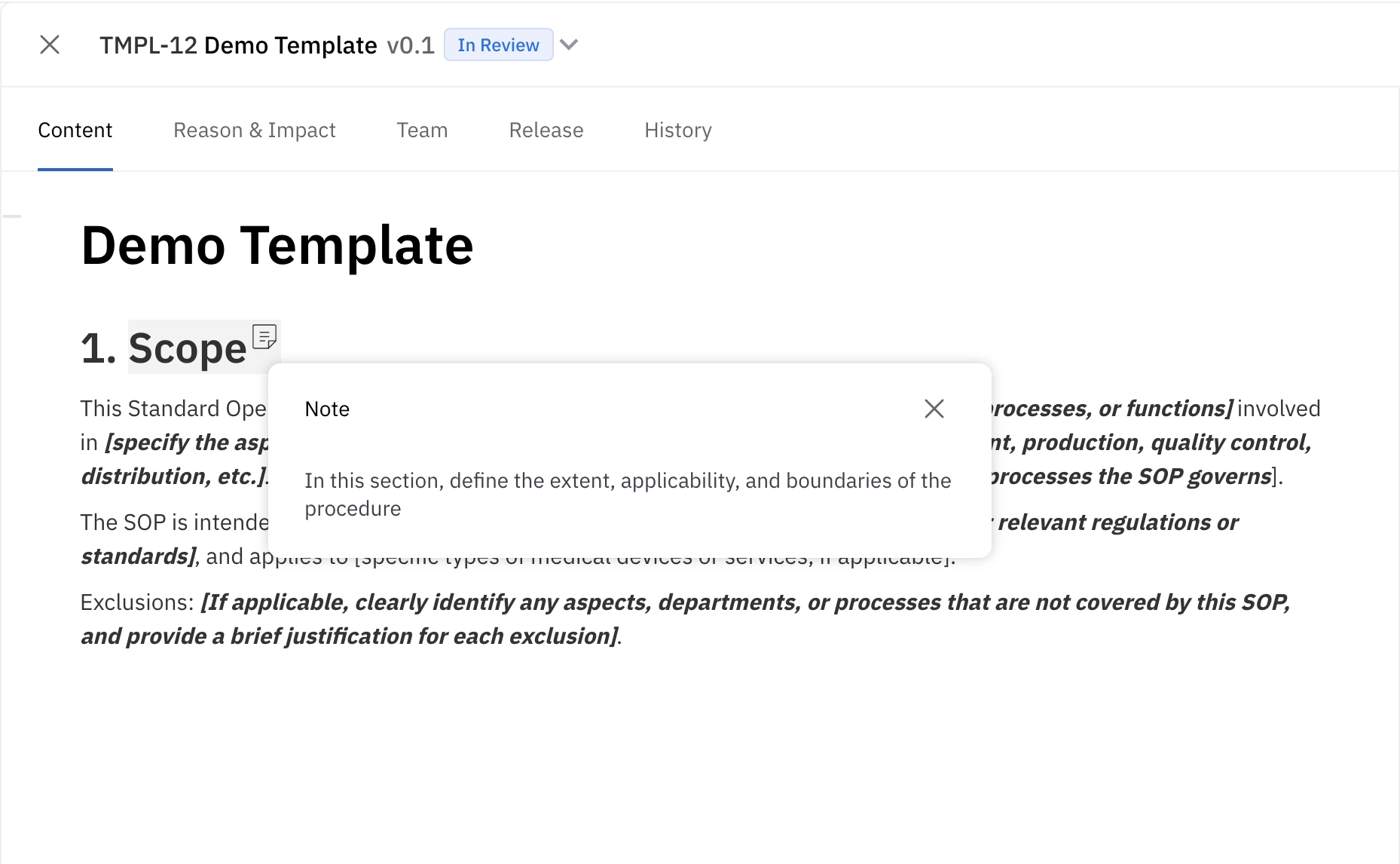The height and width of the screenshot is (864, 1400).
Task: Open the History tab
Action: 677,130
